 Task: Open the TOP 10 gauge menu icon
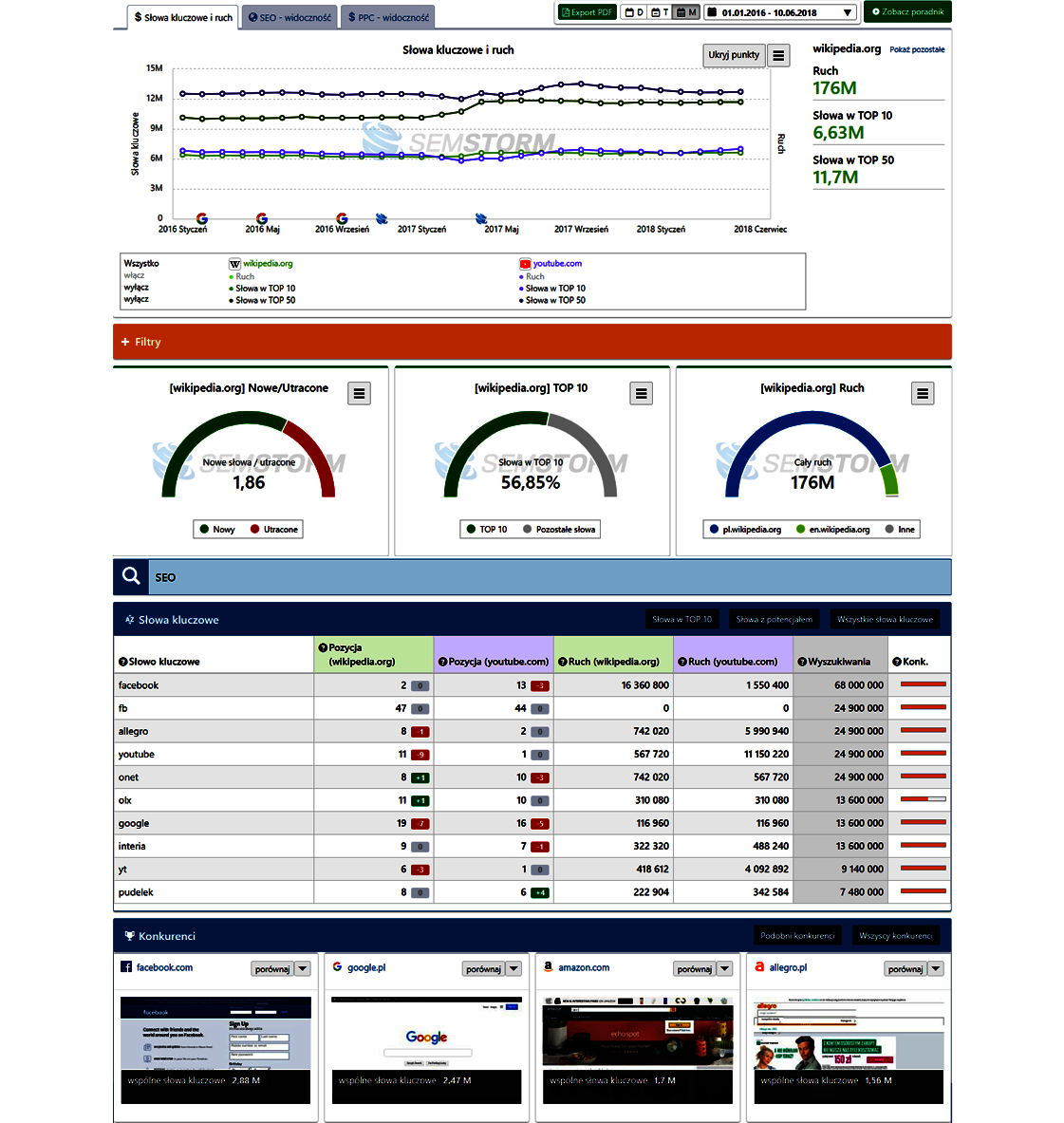tap(641, 393)
